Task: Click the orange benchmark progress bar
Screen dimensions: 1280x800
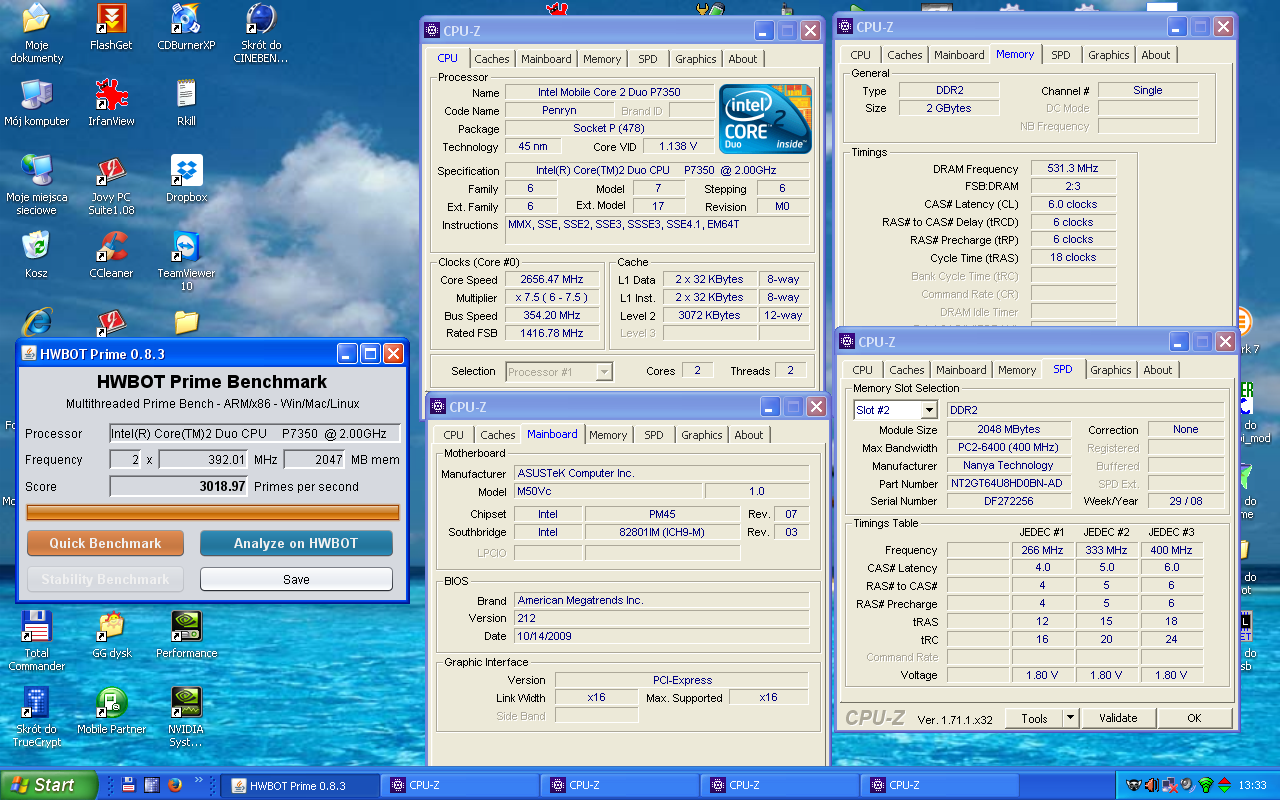Action: coord(213,513)
